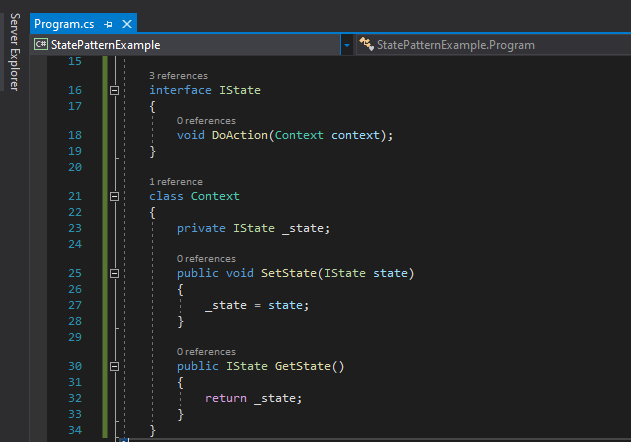Open the '1 reference' CodeLens above Context
631x442 pixels.
tap(176, 182)
